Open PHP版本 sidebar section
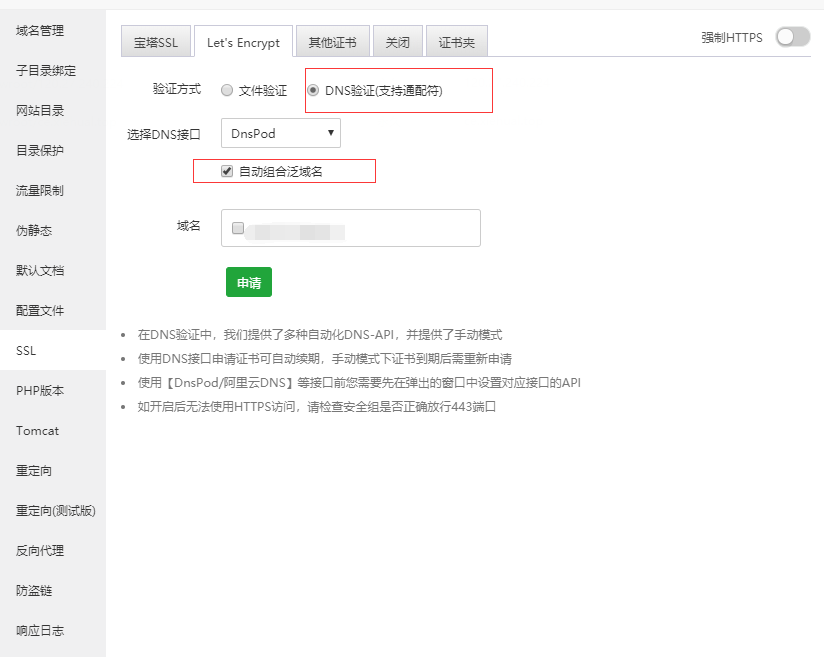824x657 pixels. pos(40,391)
